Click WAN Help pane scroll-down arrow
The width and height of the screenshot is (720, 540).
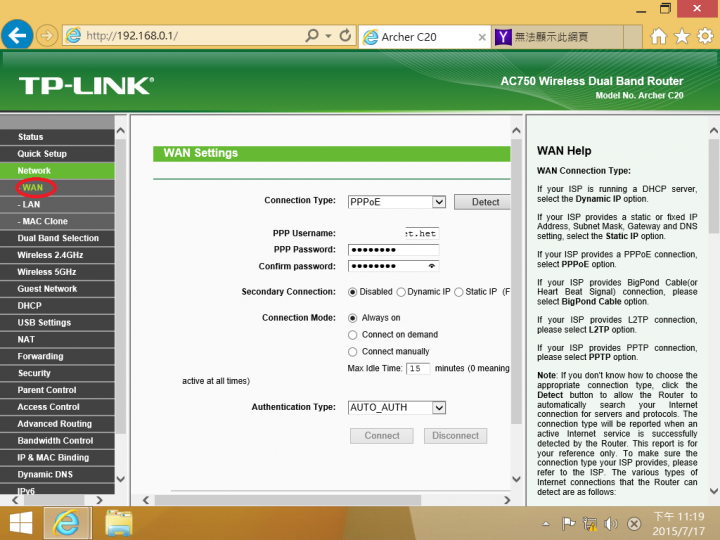coord(714,491)
